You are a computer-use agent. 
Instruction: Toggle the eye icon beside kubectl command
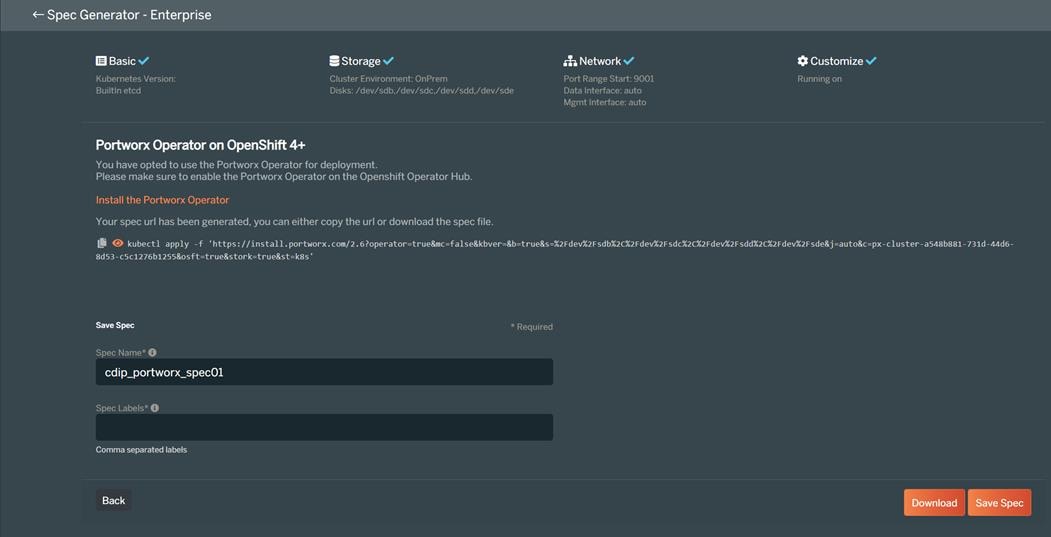pyautogui.click(x=117, y=243)
